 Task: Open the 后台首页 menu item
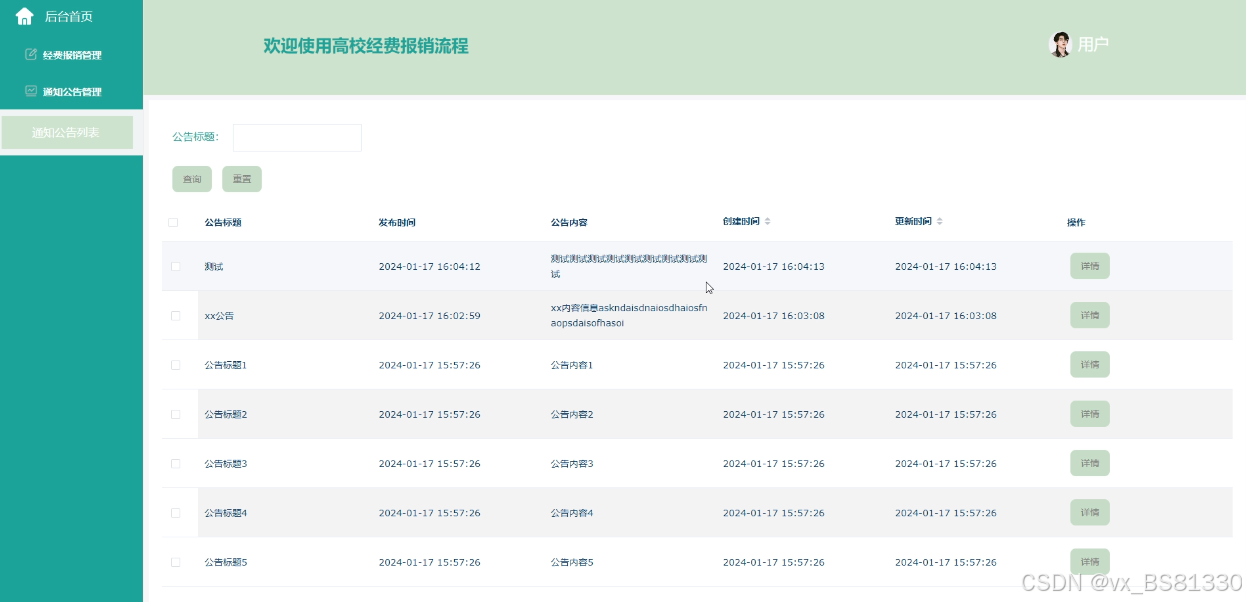click(69, 16)
